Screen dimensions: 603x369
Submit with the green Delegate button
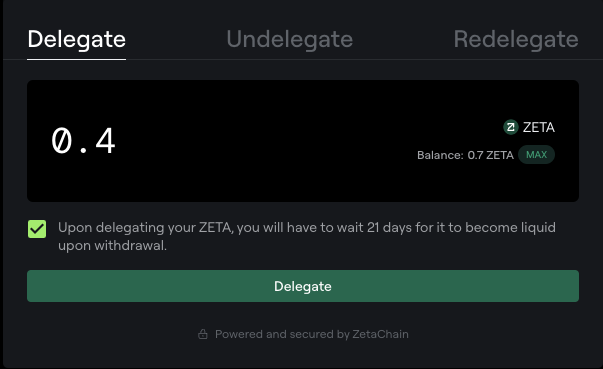click(303, 286)
